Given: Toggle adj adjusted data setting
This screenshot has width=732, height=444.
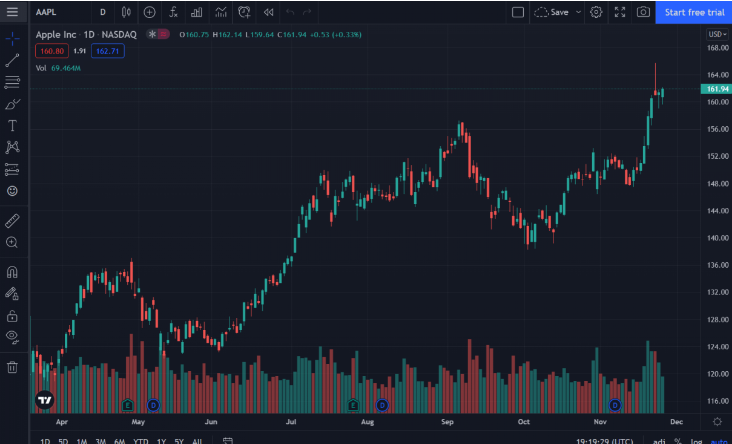Looking at the screenshot, I should pos(659,441).
